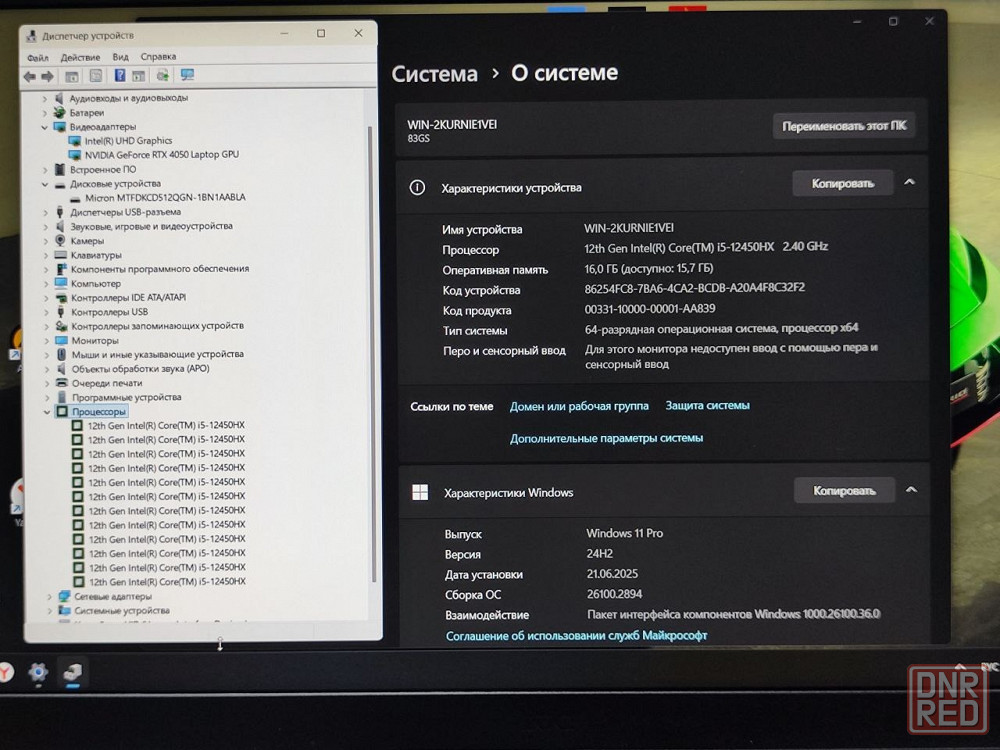
Task: Click the processor value 12th Gen Intel i5-12450HX 2.40 GHz
Action: (706, 247)
